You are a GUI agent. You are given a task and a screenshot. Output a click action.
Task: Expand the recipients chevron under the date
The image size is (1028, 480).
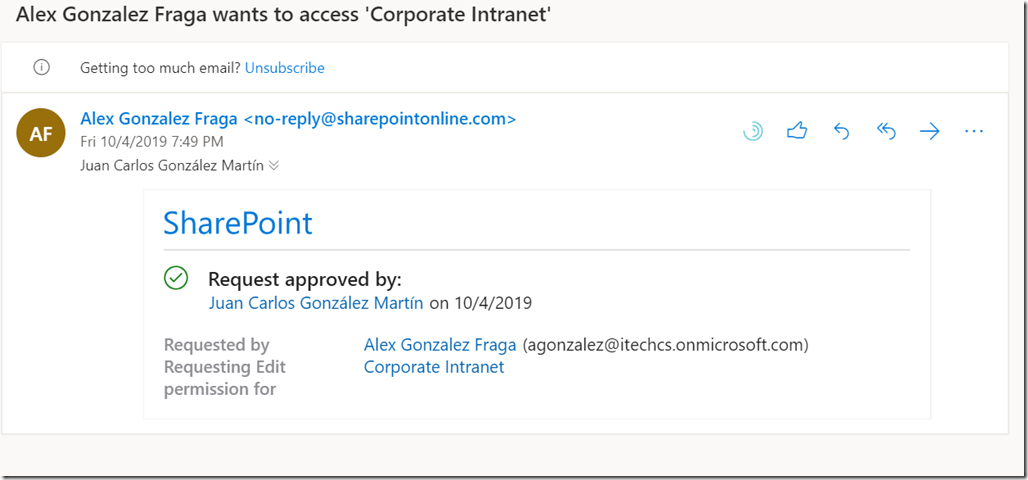click(x=274, y=166)
